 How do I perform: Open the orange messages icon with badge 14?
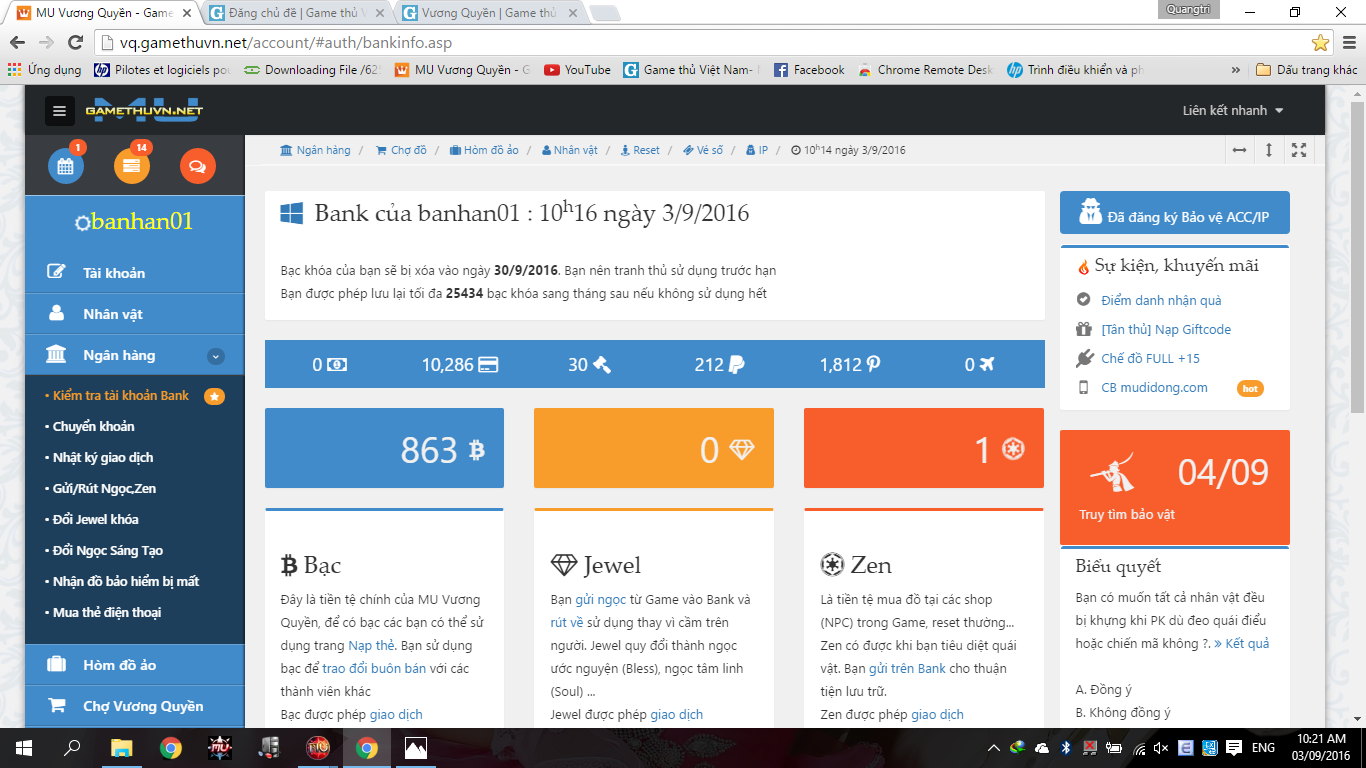pyautogui.click(x=132, y=166)
